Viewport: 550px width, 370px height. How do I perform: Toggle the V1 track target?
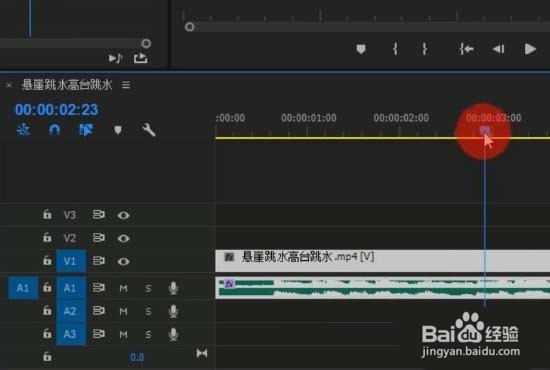pyautogui.click(x=71, y=261)
